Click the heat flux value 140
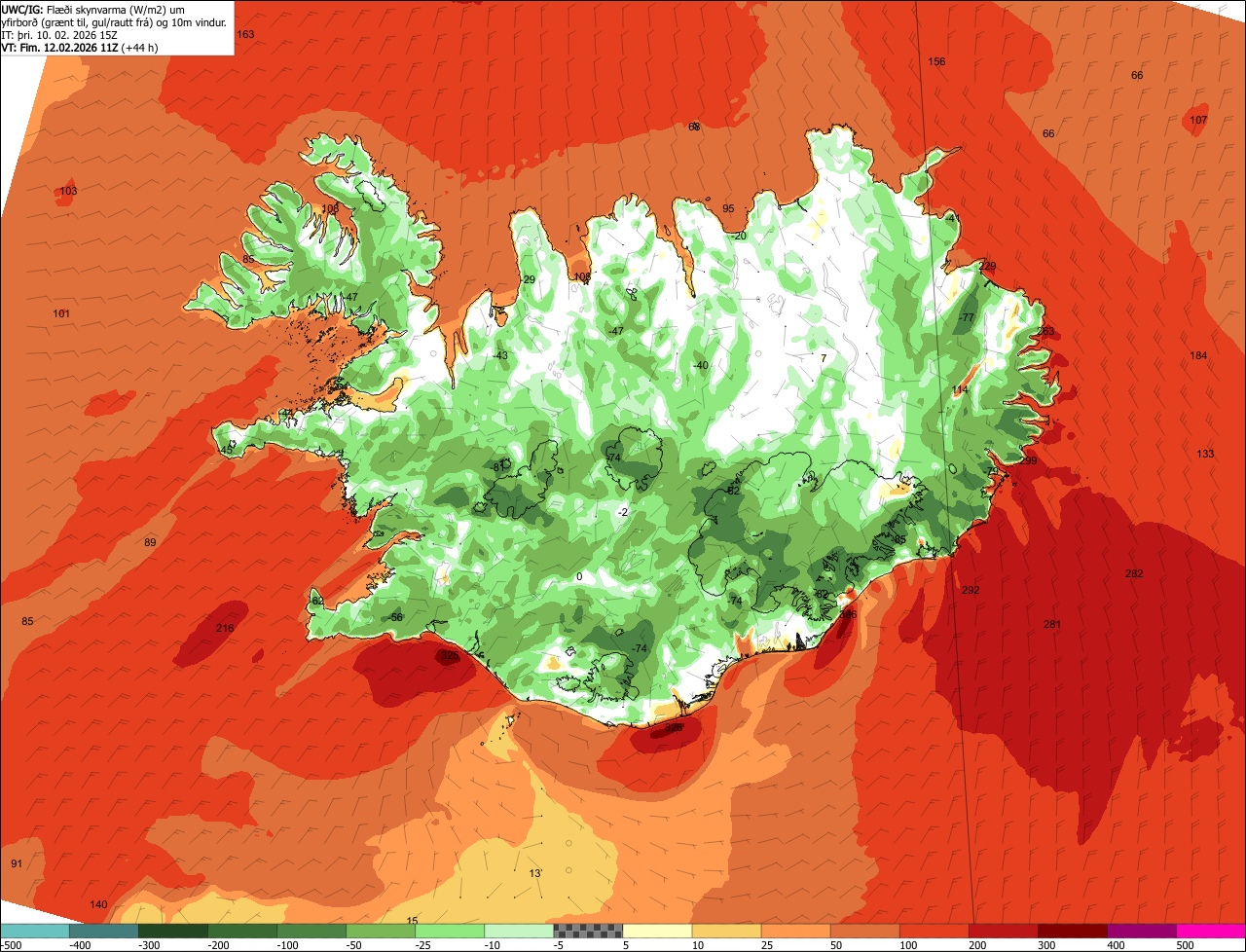 click(98, 904)
